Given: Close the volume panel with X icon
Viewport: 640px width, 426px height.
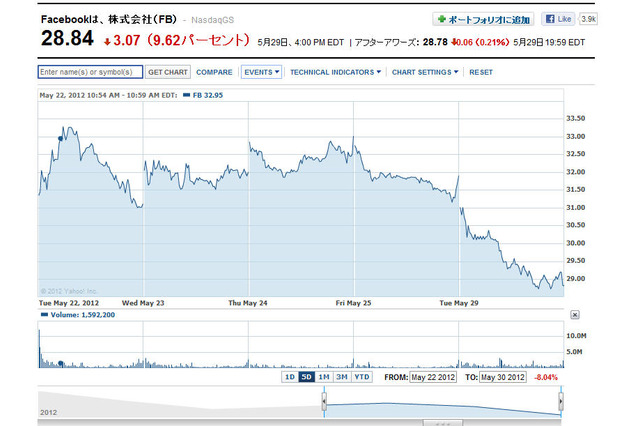Looking at the screenshot, I should [x=575, y=315].
